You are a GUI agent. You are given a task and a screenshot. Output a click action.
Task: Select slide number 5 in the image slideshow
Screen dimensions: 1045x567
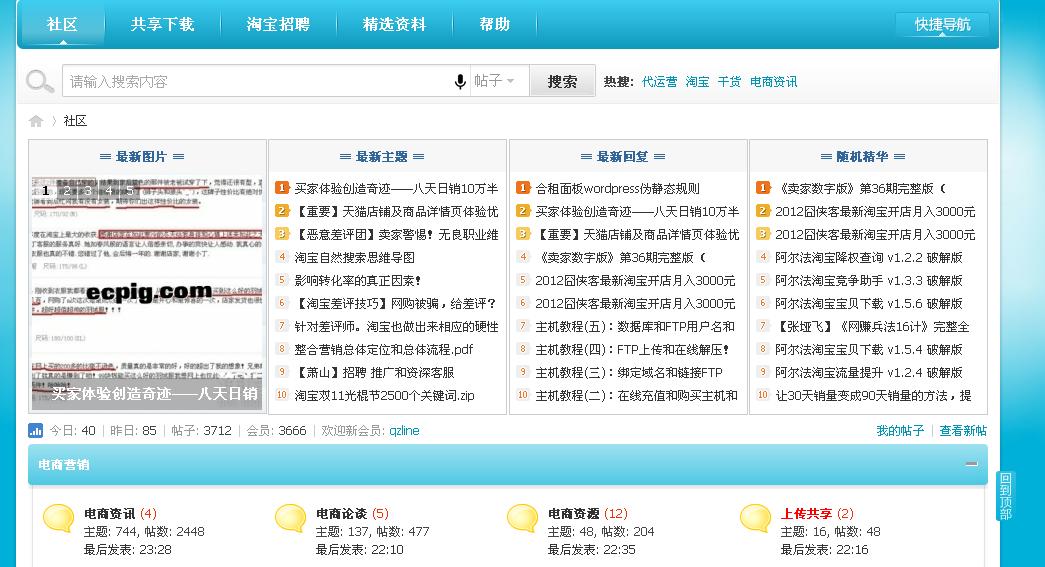130,191
